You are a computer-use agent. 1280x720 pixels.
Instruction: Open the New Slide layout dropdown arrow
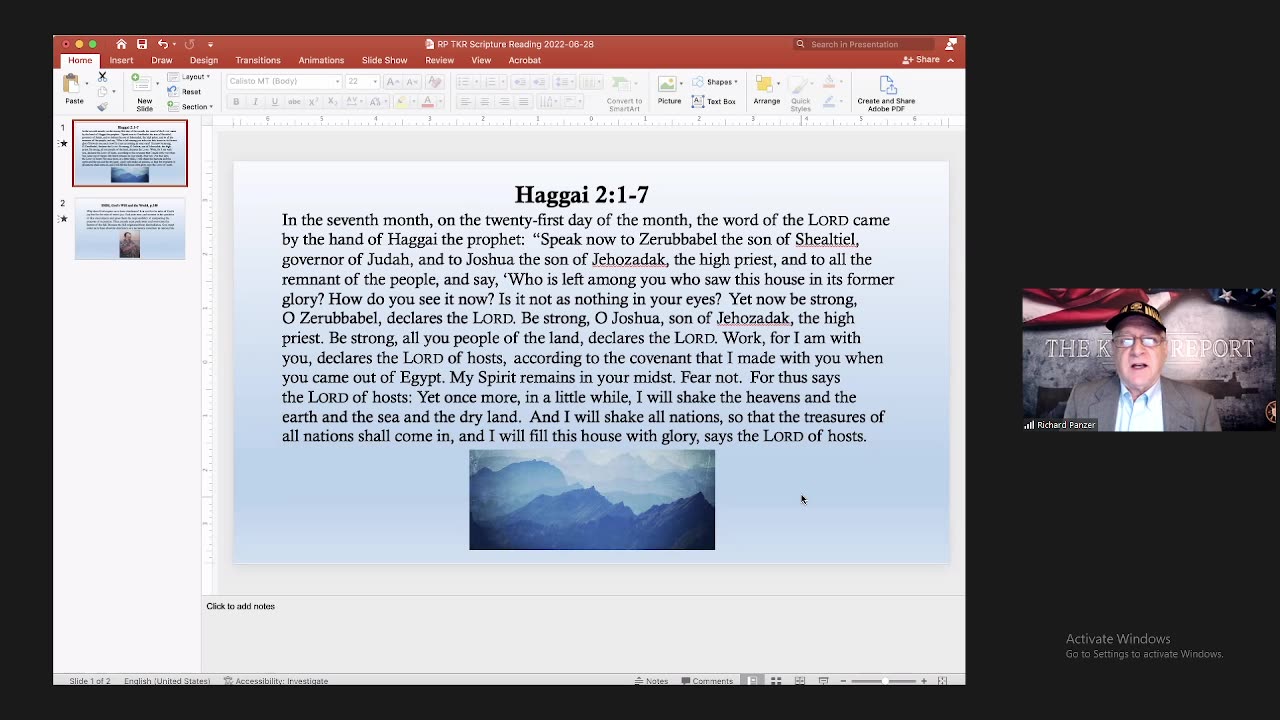[158, 84]
